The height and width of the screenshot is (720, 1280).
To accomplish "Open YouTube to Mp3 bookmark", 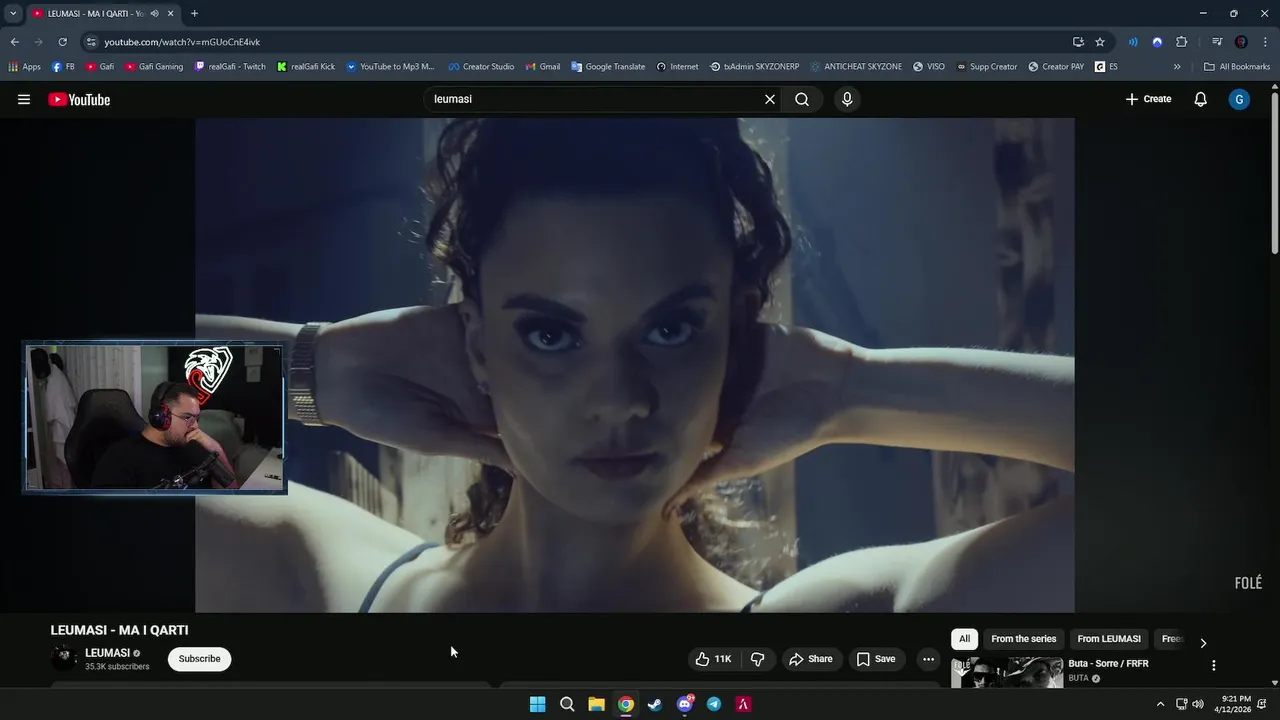I will click(x=391, y=67).
